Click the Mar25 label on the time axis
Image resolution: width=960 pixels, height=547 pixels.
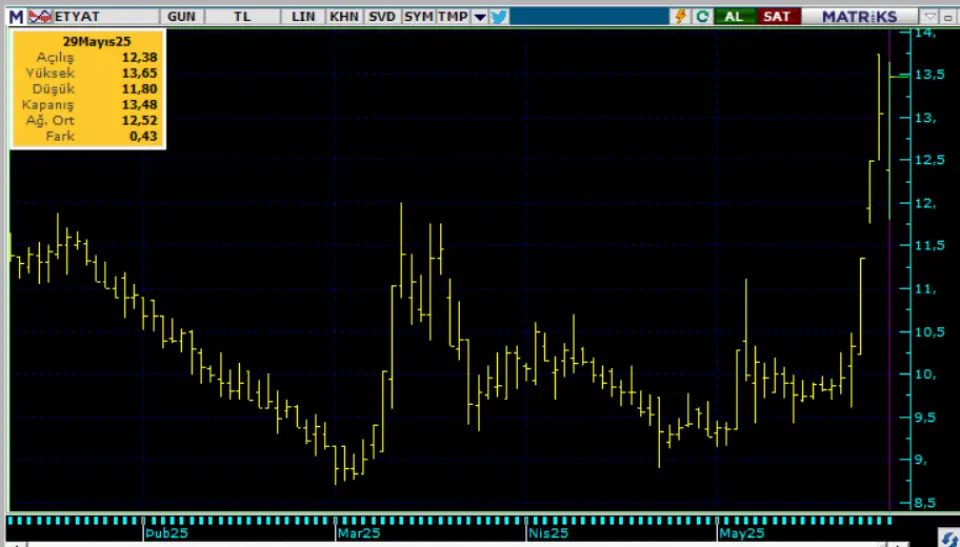coord(359,533)
